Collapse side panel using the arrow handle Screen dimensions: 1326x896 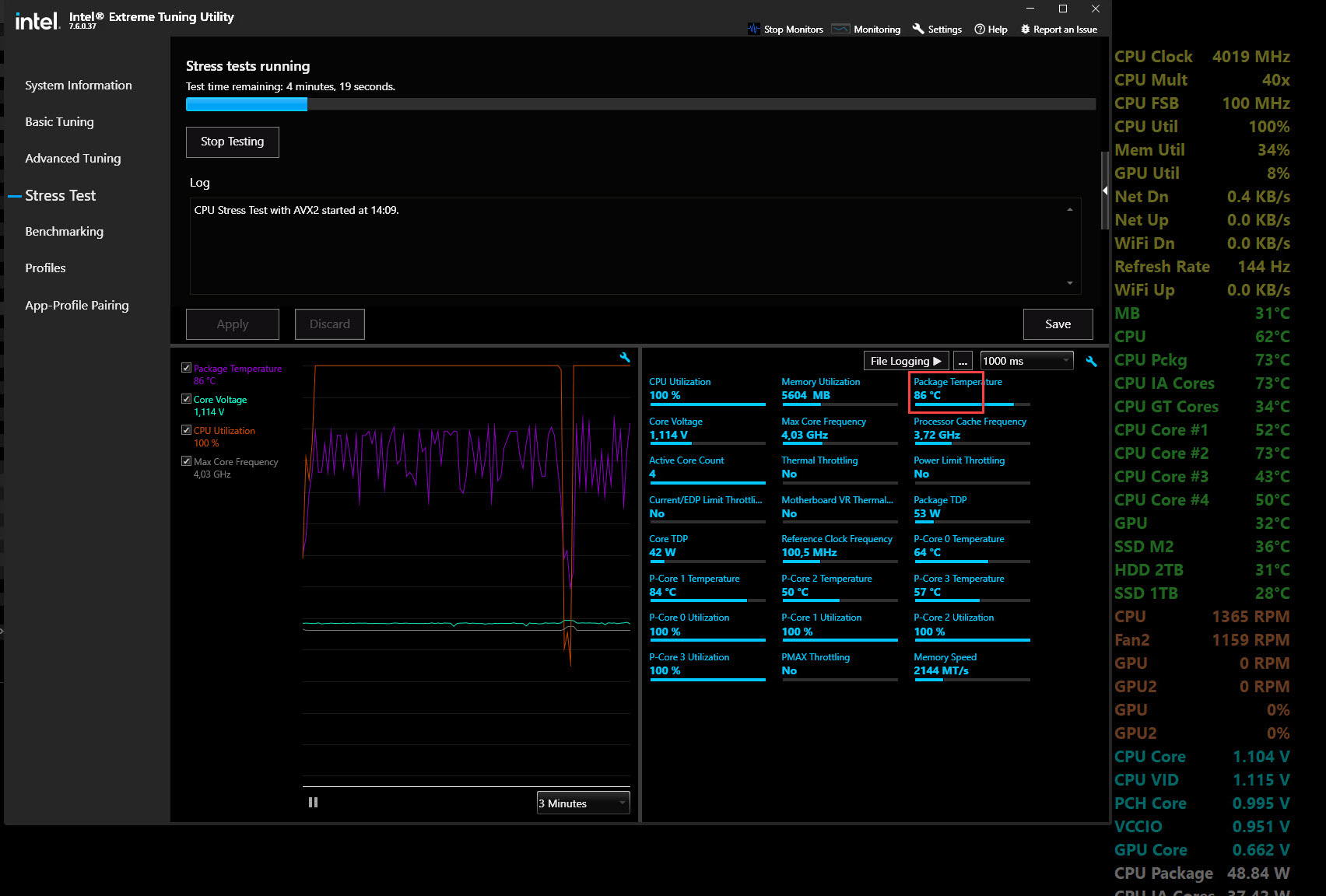click(x=1105, y=191)
